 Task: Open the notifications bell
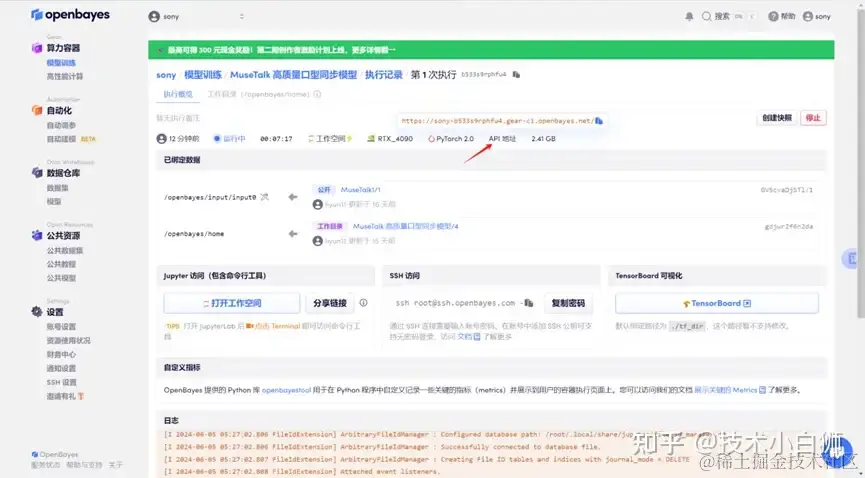tap(689, 17)
